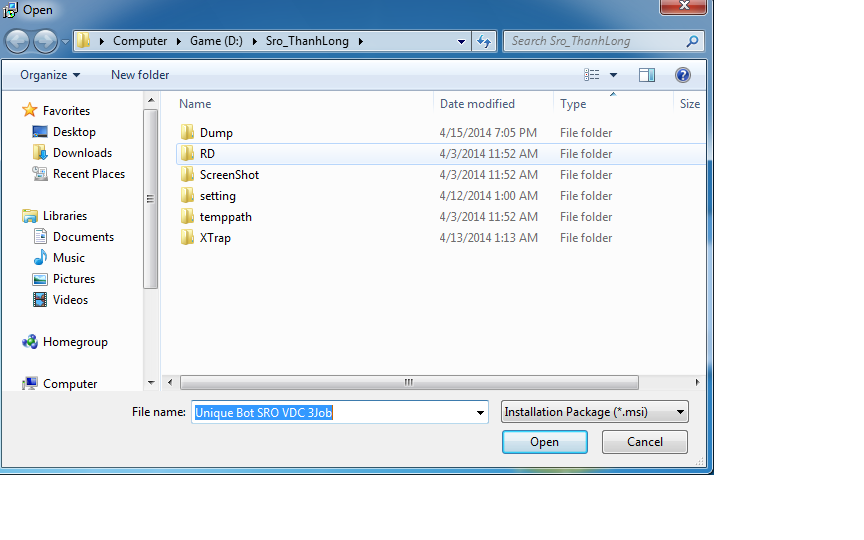Image resolution: width=864 pixels, height=540 pixels.
Task: Sort by the Size column header
Action: coord(690,104)
